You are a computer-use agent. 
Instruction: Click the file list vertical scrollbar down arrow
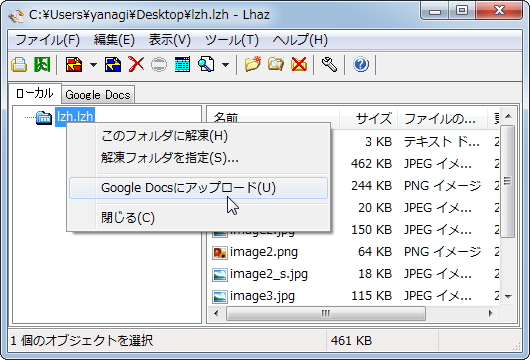tap(508, 297)
